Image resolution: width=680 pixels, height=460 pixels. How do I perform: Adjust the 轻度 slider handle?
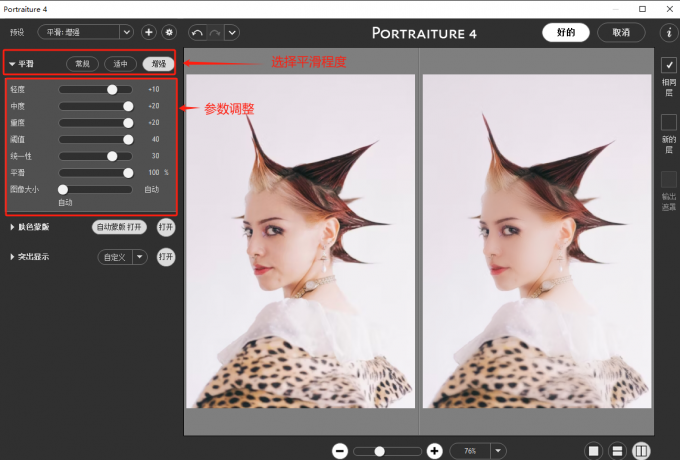(x=112, y=89)
